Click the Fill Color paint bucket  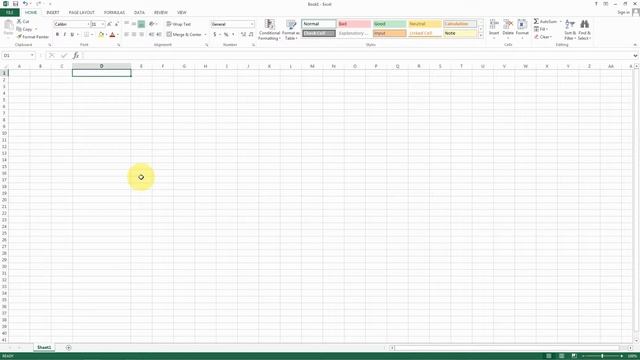pos(101,35)
